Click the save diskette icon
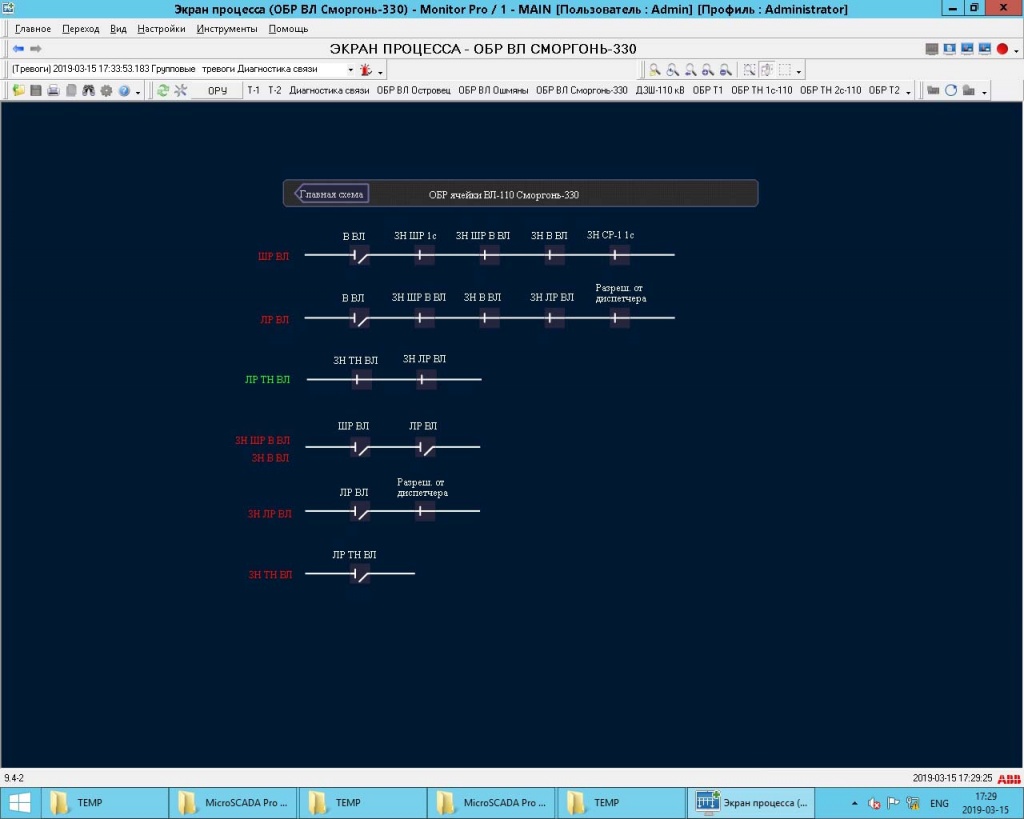 point(36,91)
